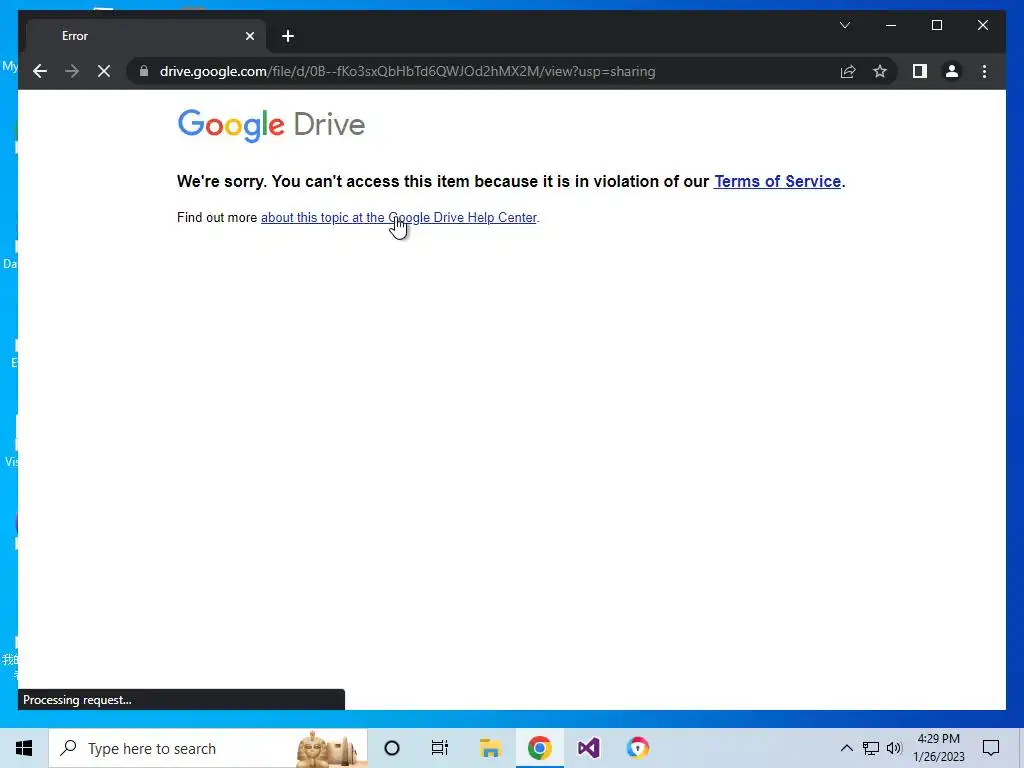Image resolution: width=1024 pixels, height=768 pixels.
Task: Share this page via share icon
Action: pyautogui.click(x=848, y=71)
